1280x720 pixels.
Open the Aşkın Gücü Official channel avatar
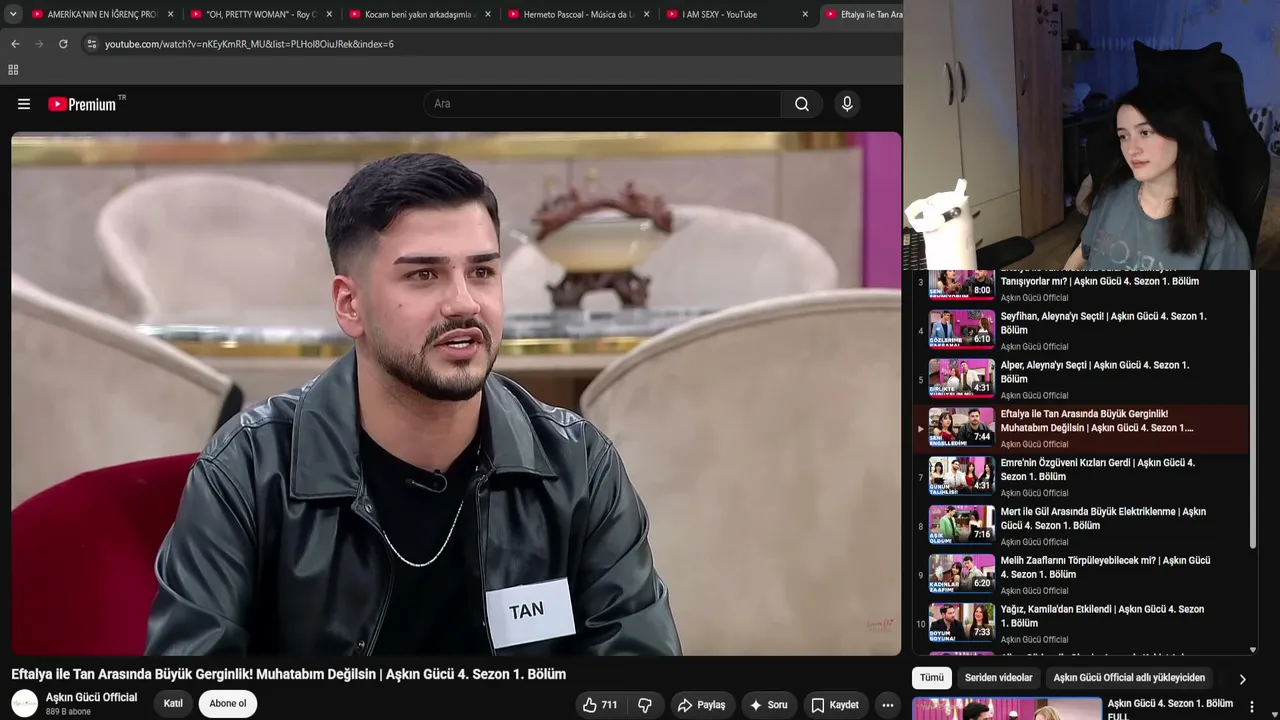24,703
